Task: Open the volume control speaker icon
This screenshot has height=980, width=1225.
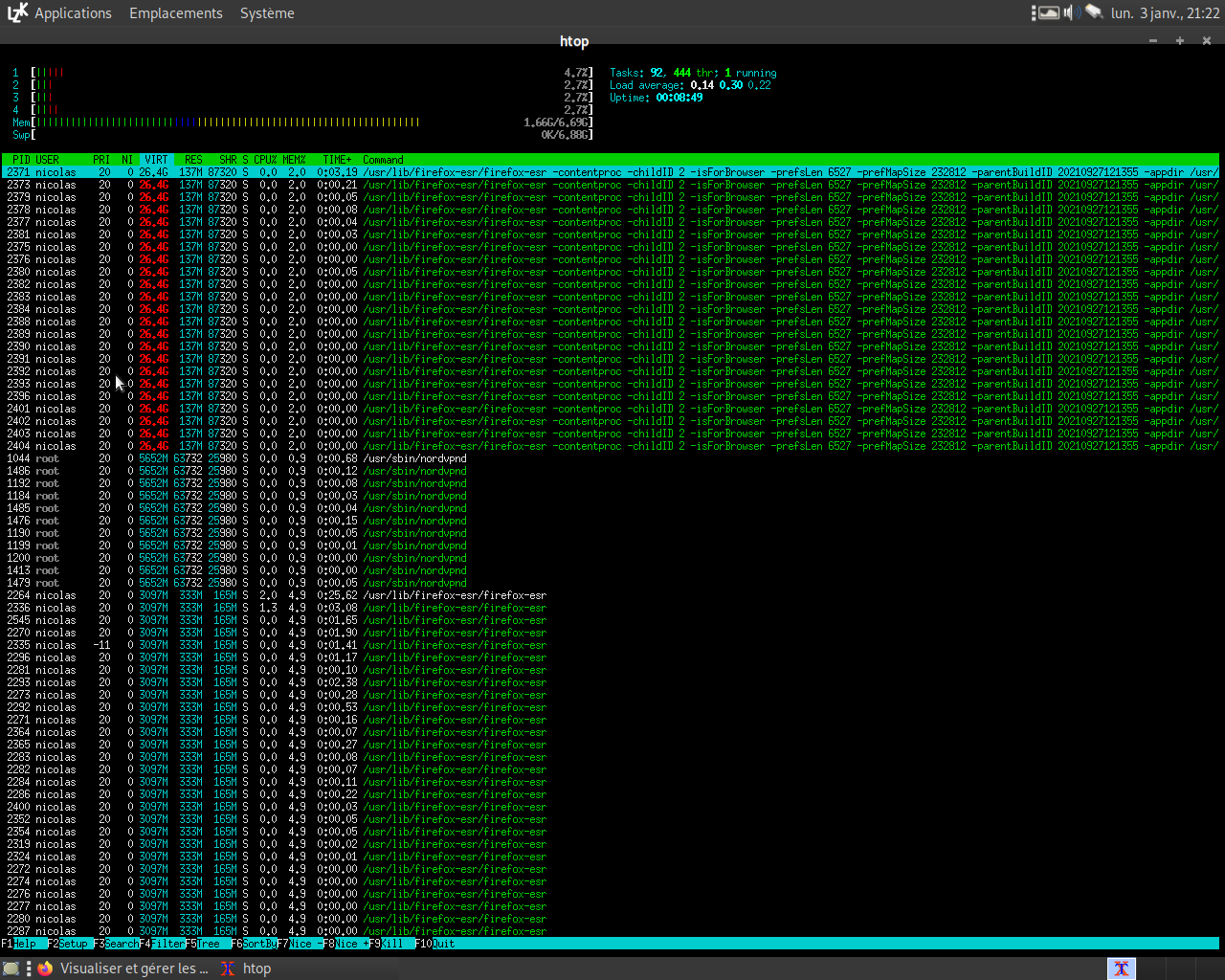Action: 1072,12
